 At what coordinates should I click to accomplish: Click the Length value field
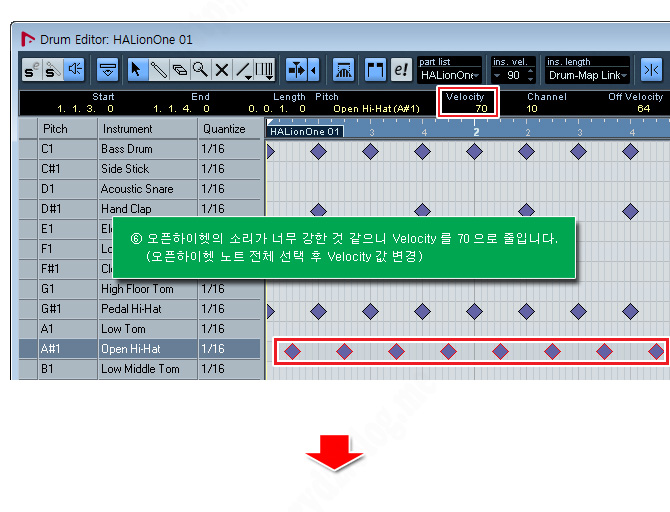(x=277, y=109)
